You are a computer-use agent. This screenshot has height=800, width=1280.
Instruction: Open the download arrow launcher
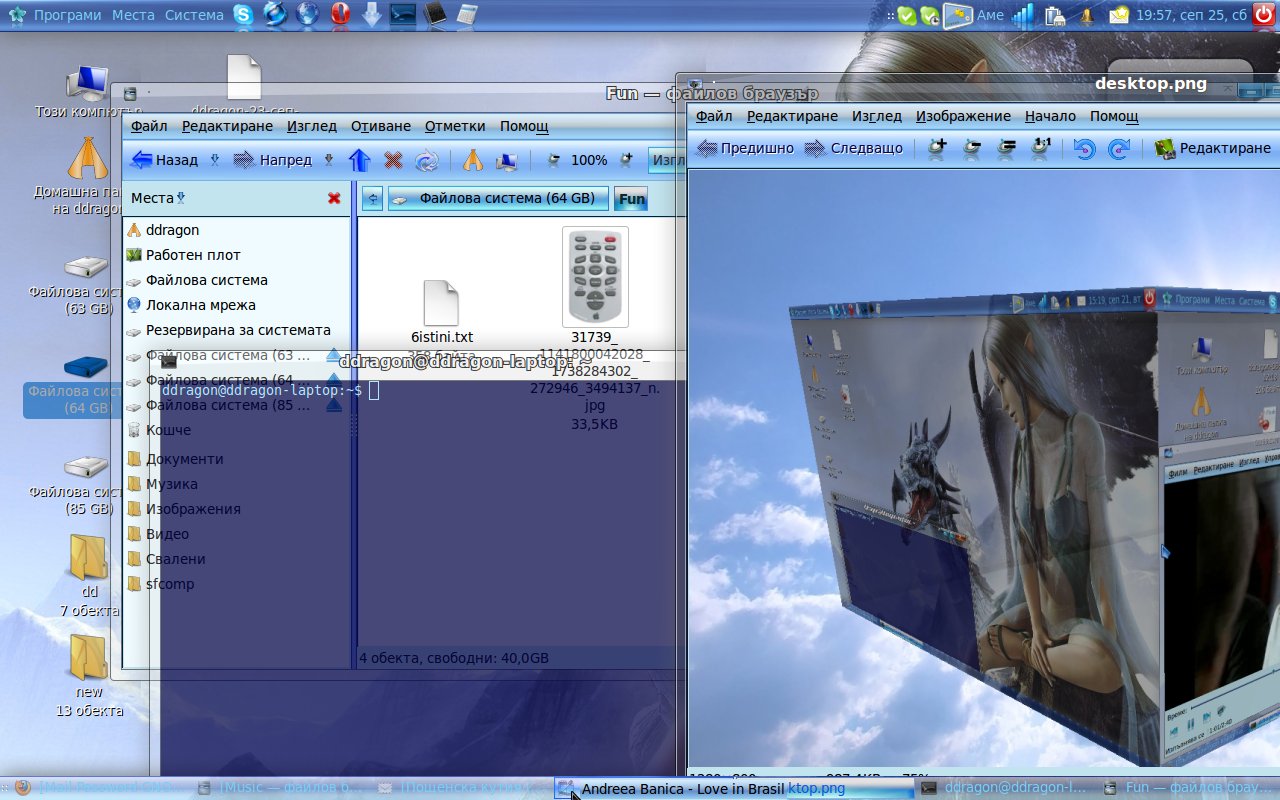point(371,15)
